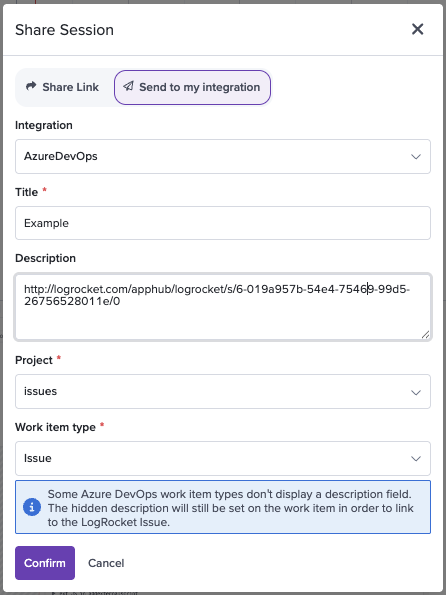The width and height of the screenshot is (446, 595).
Task: Focus the Title field containing Example
Action: click(223, 223)
